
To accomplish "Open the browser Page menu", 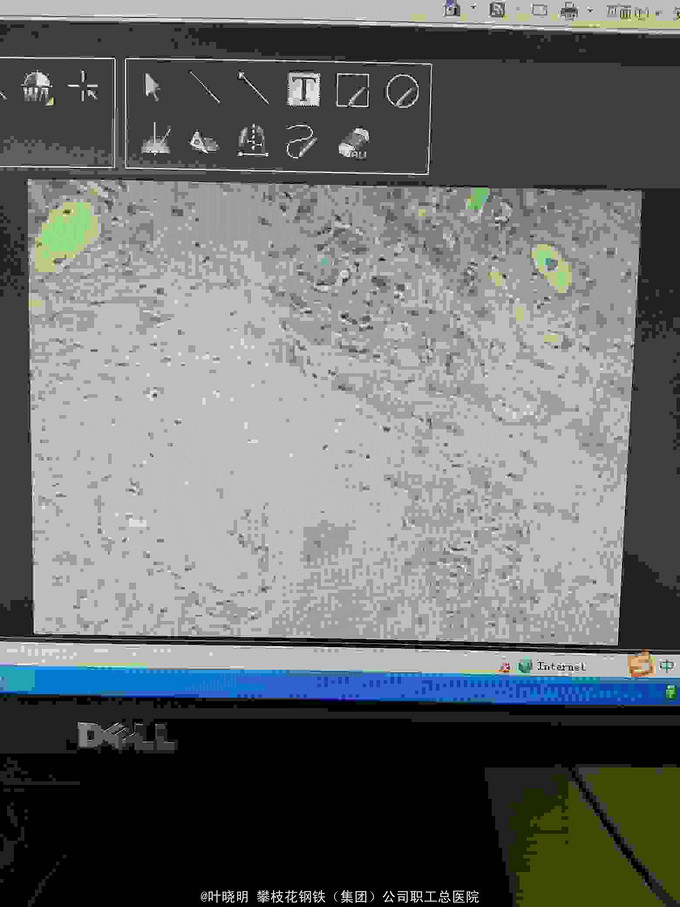I will point(628,12).
